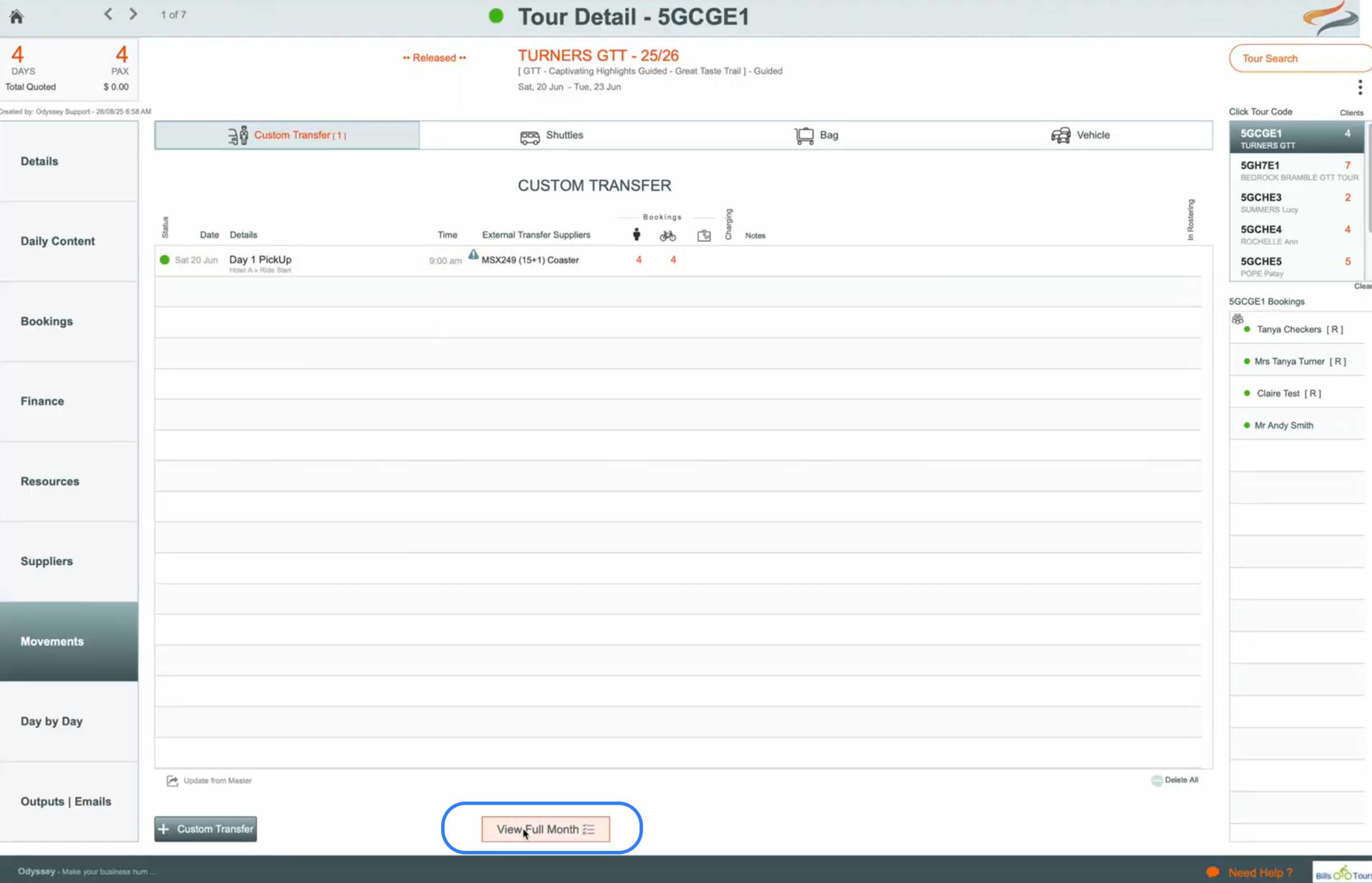Image resolution: width=1372 pixels, height=883 pixels.
Task: Switch to the Shuttles tab
Action: [551, 135]
